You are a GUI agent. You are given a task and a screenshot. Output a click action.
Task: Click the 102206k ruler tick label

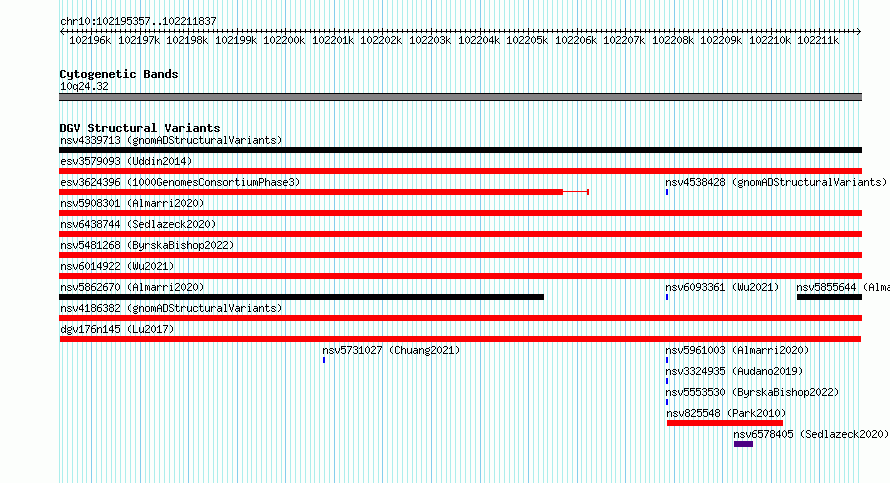point(576,40)
